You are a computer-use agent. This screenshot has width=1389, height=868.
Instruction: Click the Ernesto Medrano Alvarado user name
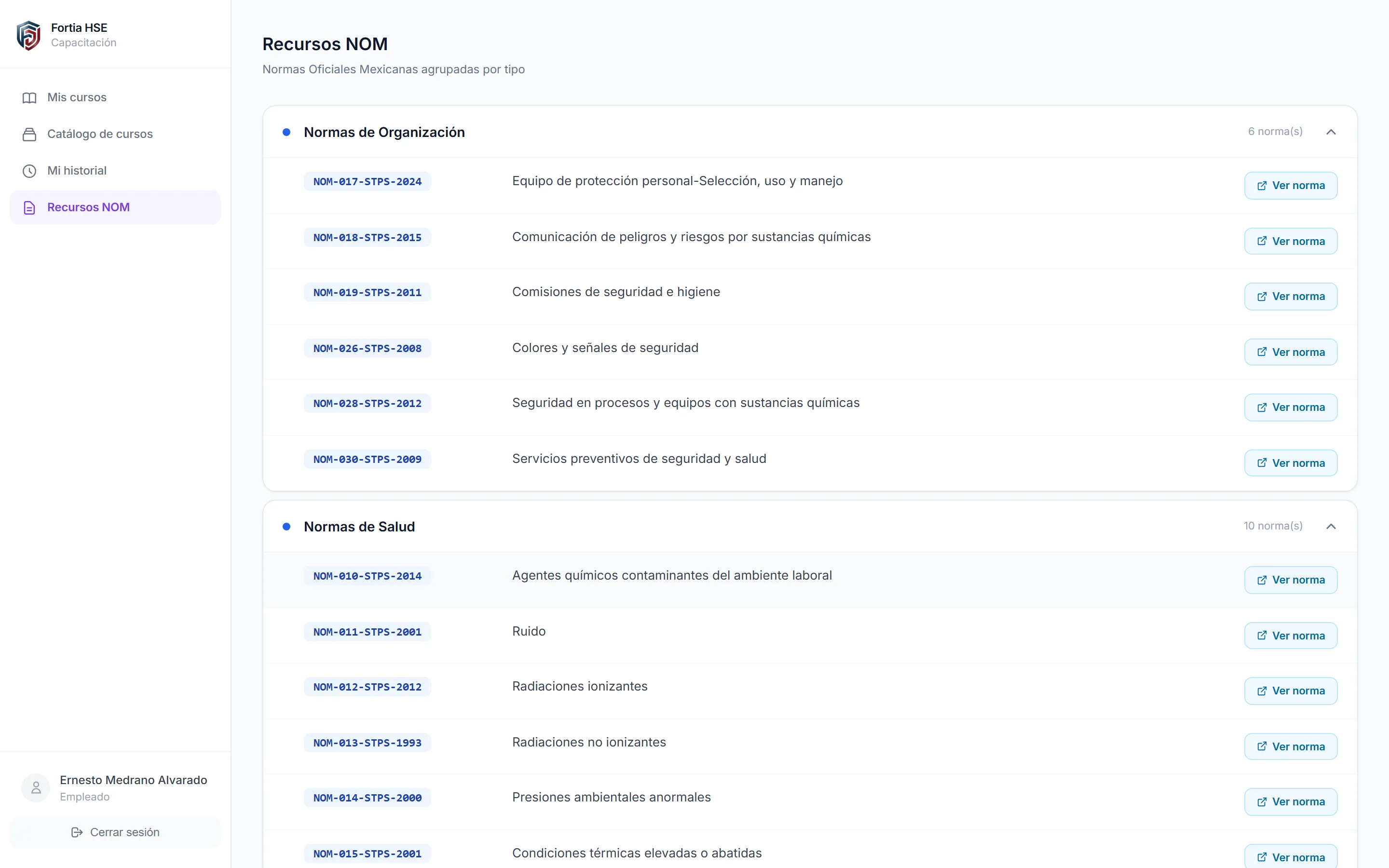[x=133, y=780]
